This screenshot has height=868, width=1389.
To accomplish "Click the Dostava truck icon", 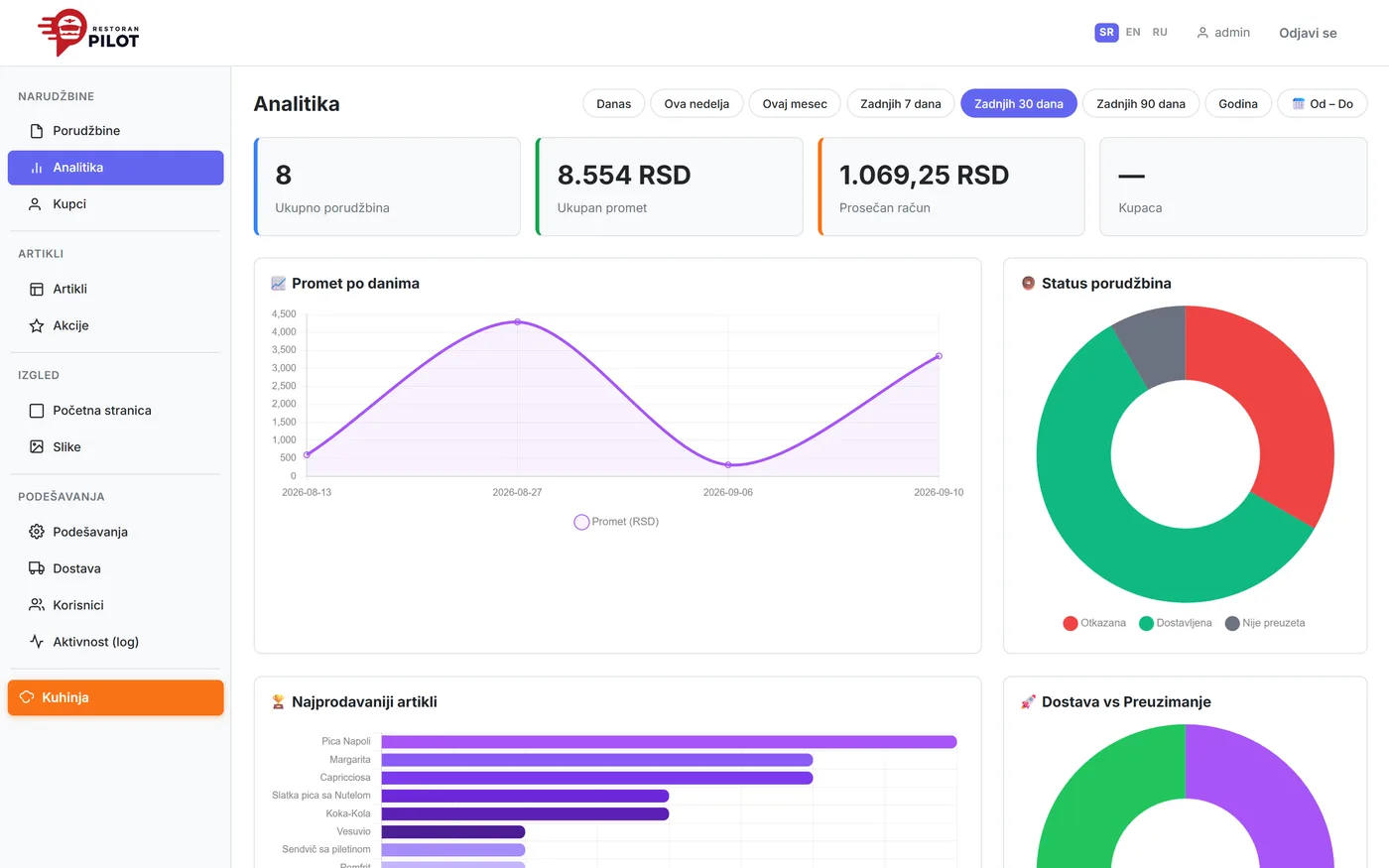I will click(x=37, y=568).
